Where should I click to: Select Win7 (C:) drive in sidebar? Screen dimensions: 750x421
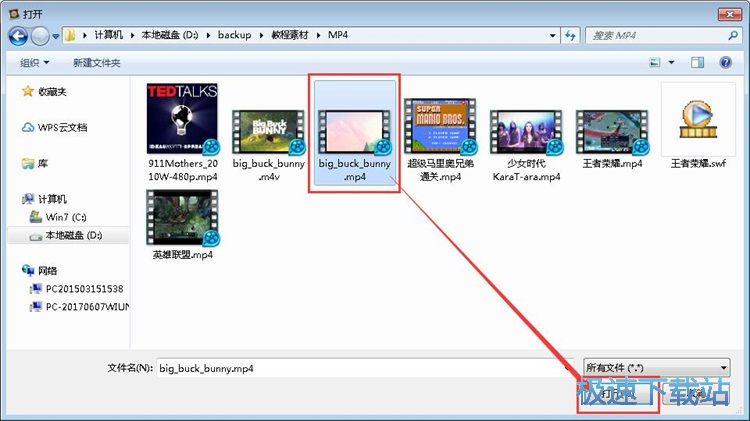tap(66, 217)
